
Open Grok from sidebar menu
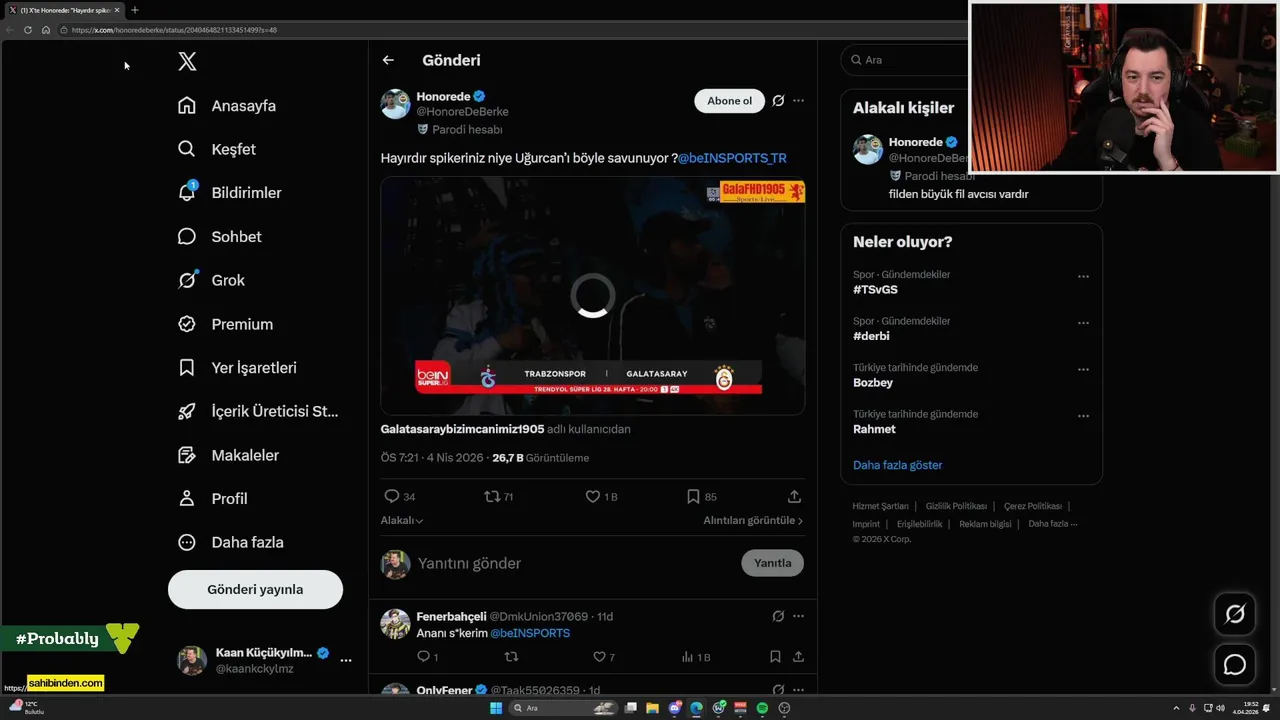click(211, 280)
